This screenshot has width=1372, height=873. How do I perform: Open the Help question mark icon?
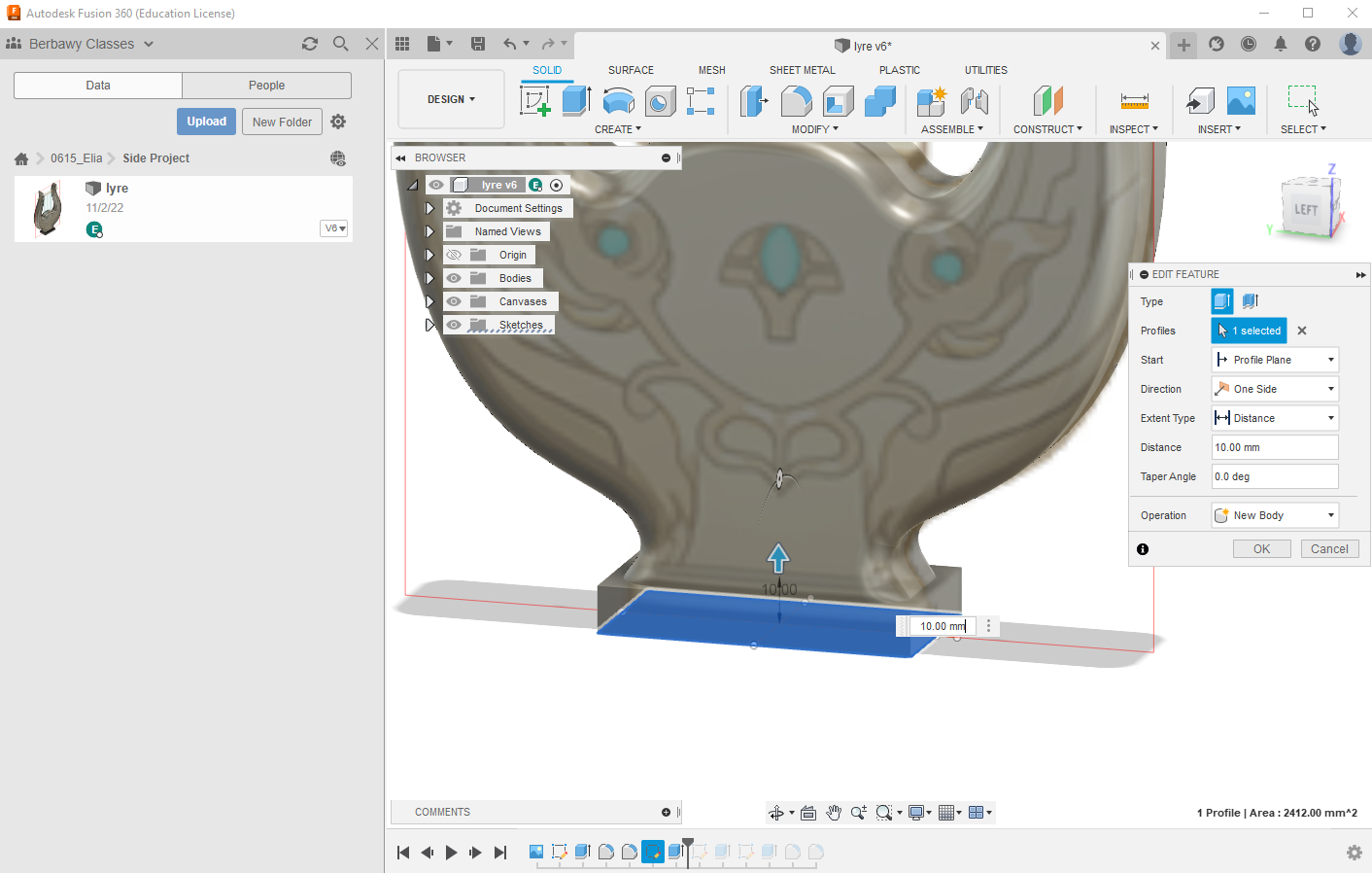pyautogui.click(x=1313, y=44)
